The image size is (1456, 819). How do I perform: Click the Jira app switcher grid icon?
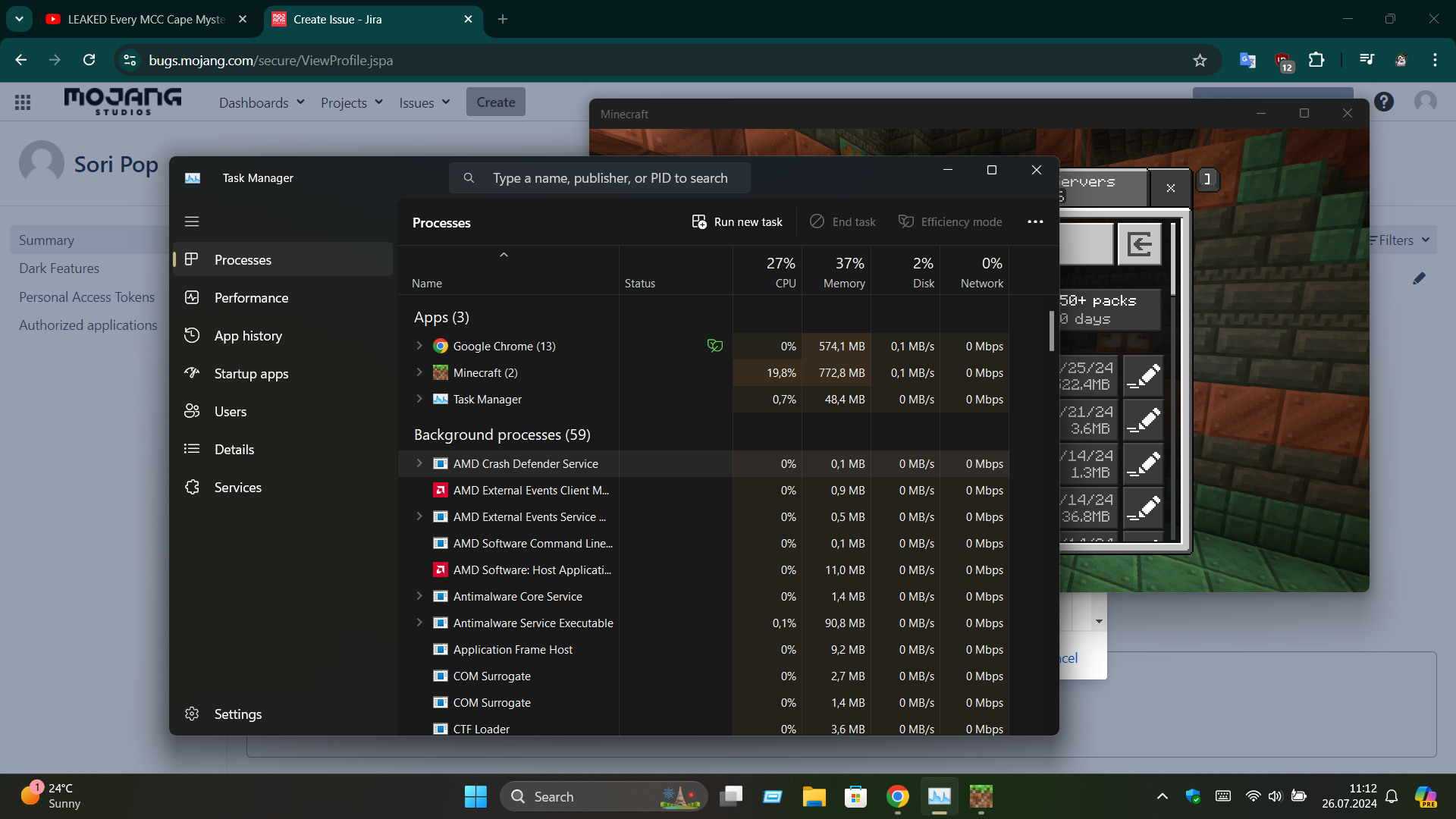pyautogui.click(x=23, y=102)
